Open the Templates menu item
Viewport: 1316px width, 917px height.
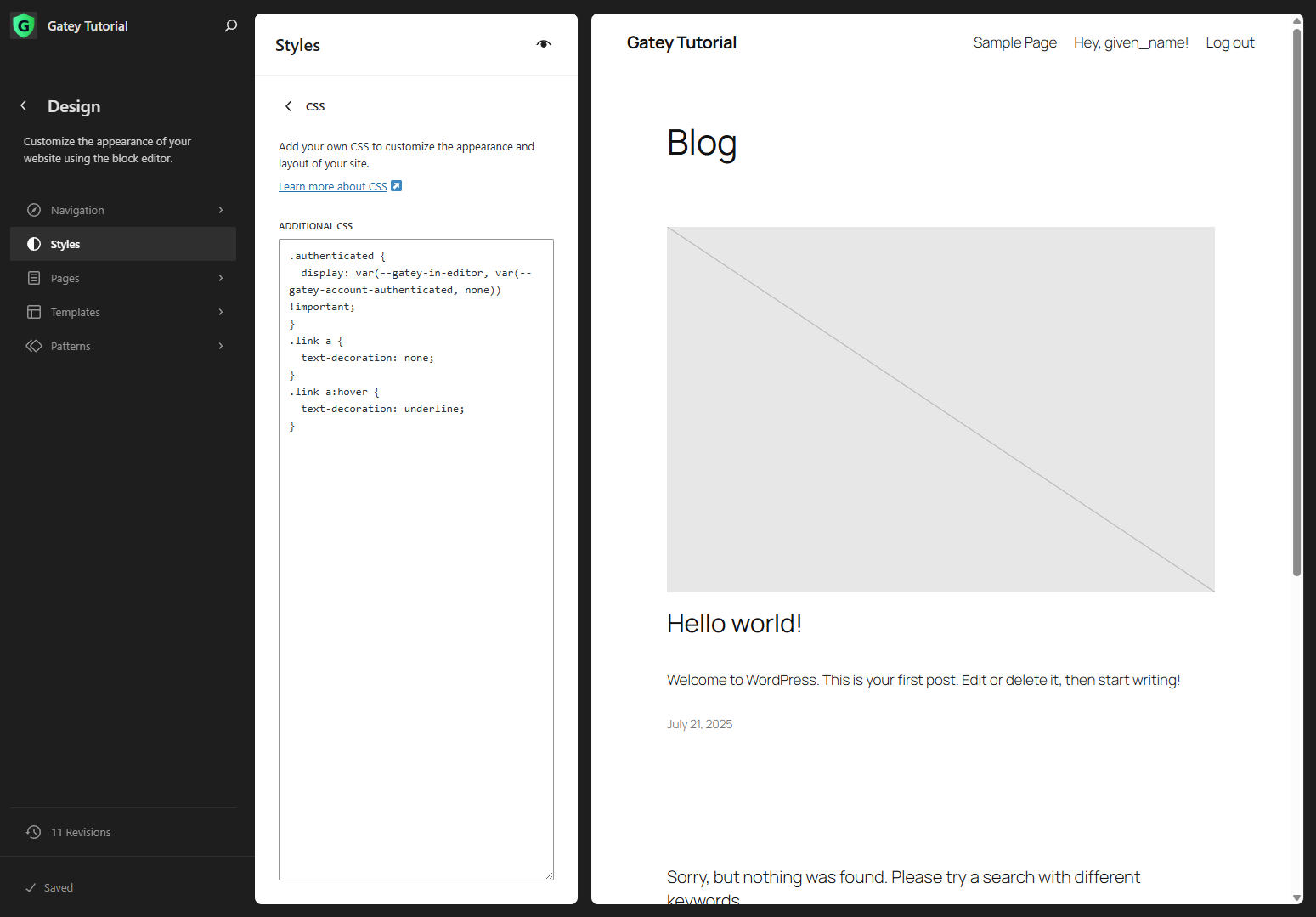[x=123, y=312]
